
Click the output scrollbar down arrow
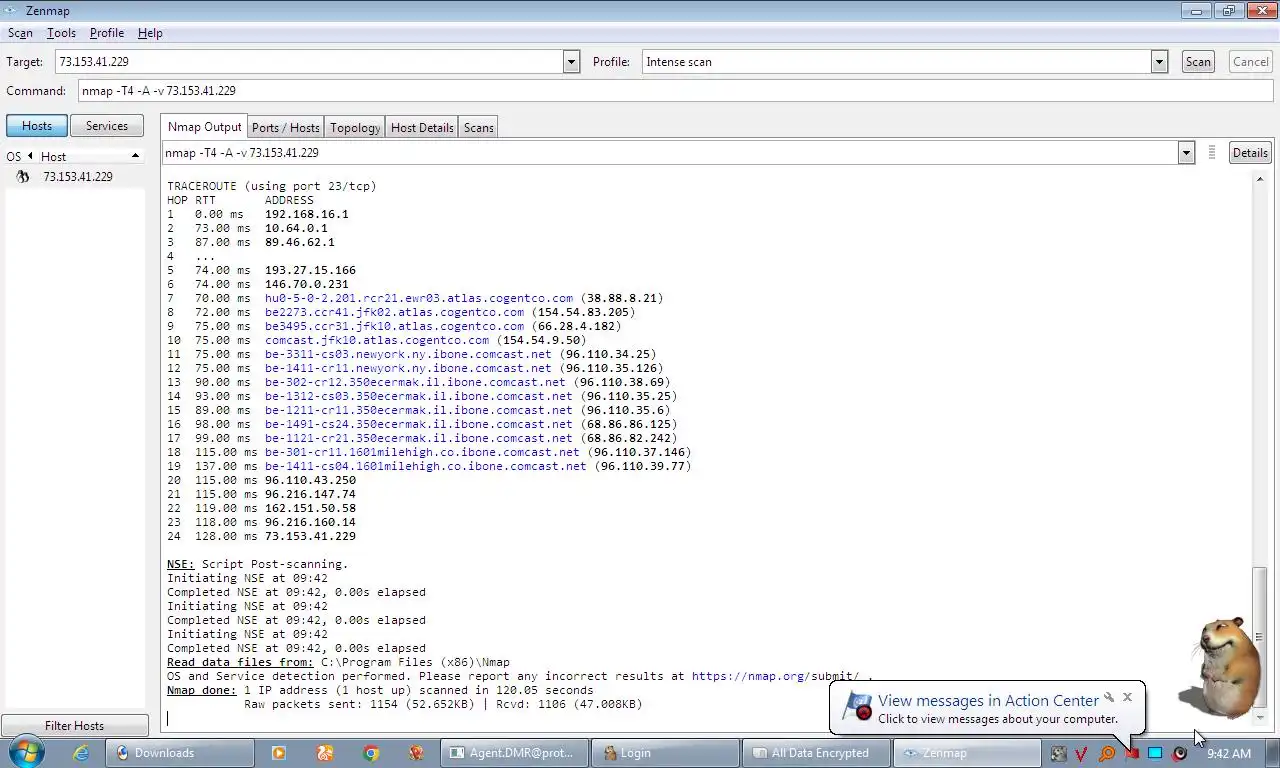pyautogui.click(x=1259, y=717)
